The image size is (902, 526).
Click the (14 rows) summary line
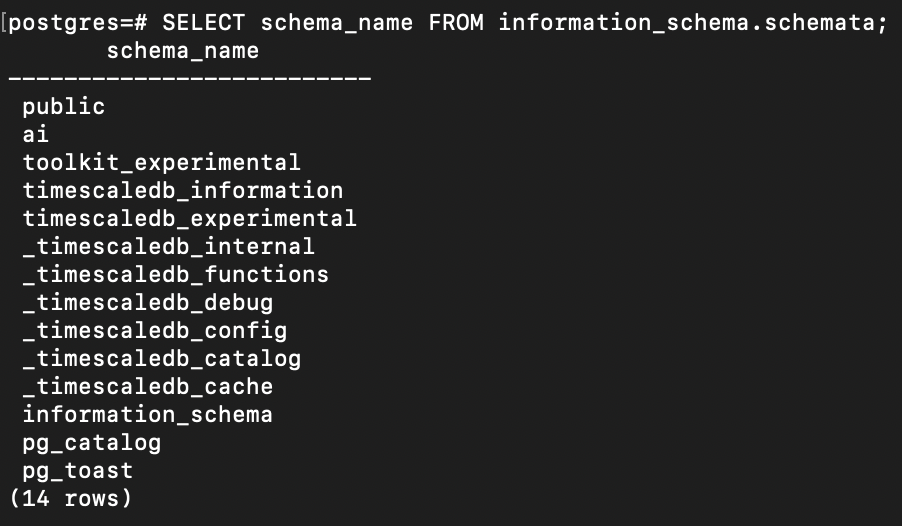click(x=71, y=498)
